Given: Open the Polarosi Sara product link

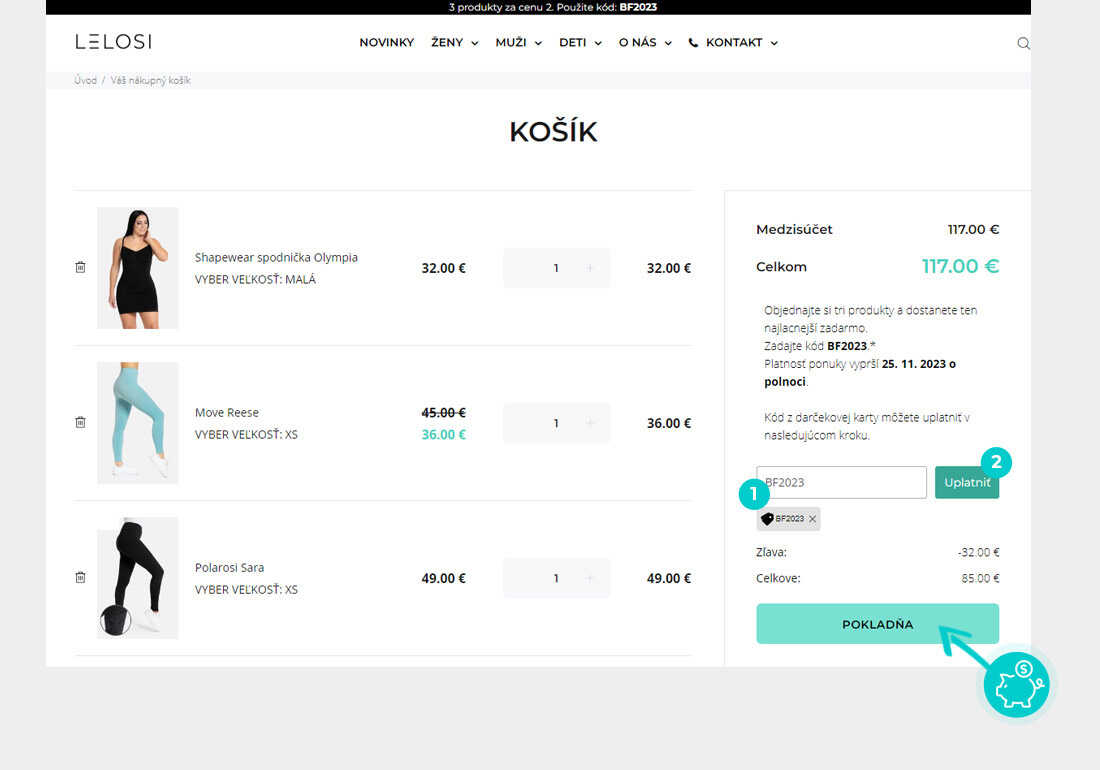Looking at the screenshot, I should 229,567.
